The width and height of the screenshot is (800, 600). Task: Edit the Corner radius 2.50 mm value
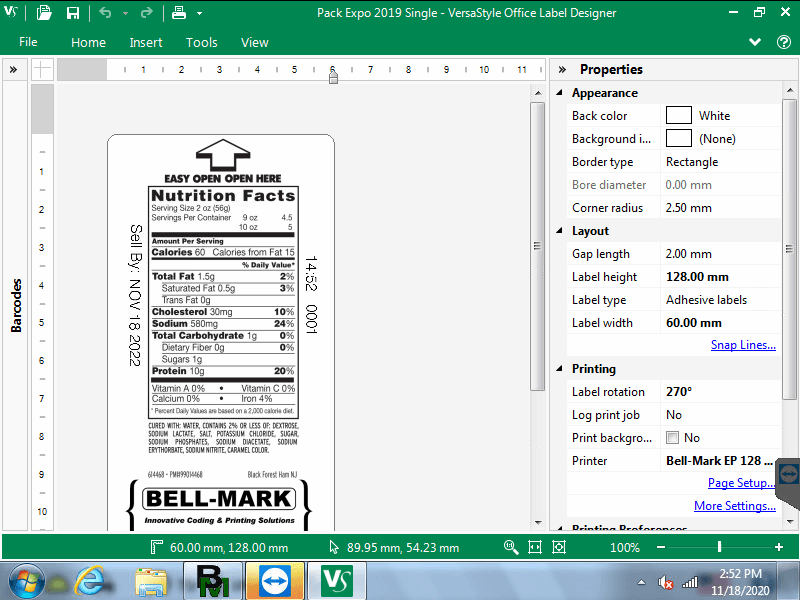point(720,208)
